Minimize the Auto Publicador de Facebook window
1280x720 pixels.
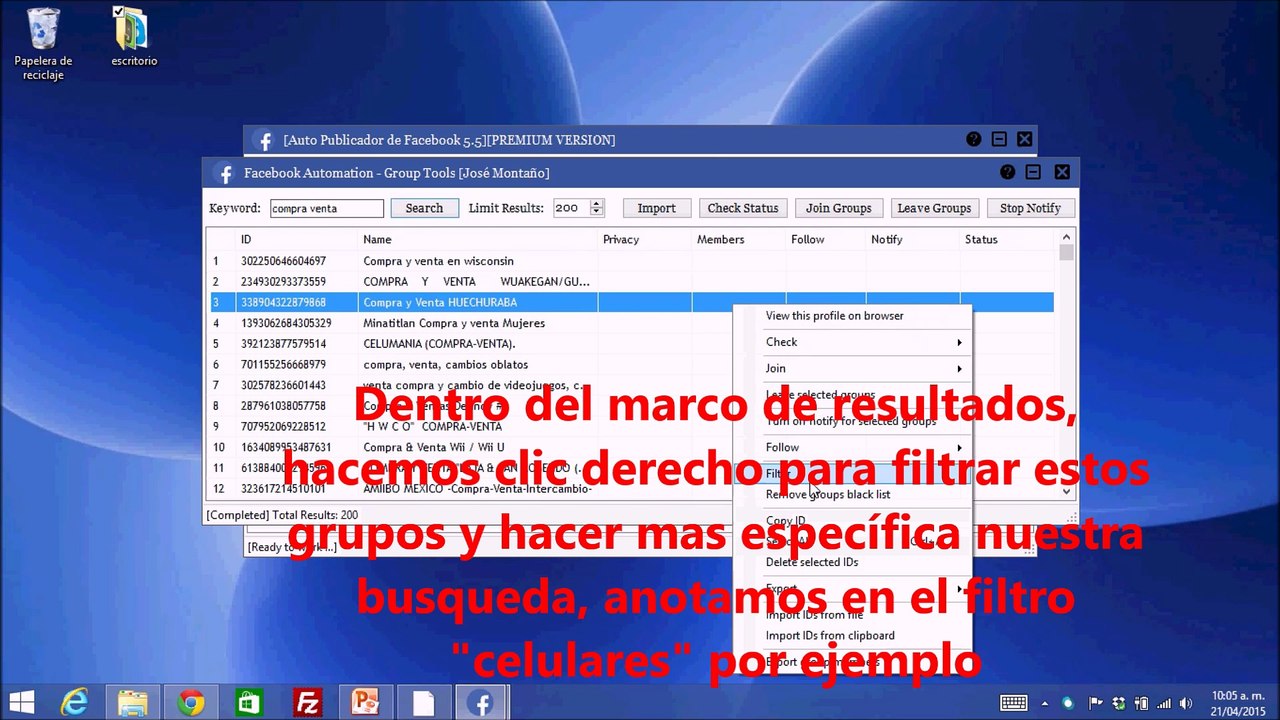point(999,140)
